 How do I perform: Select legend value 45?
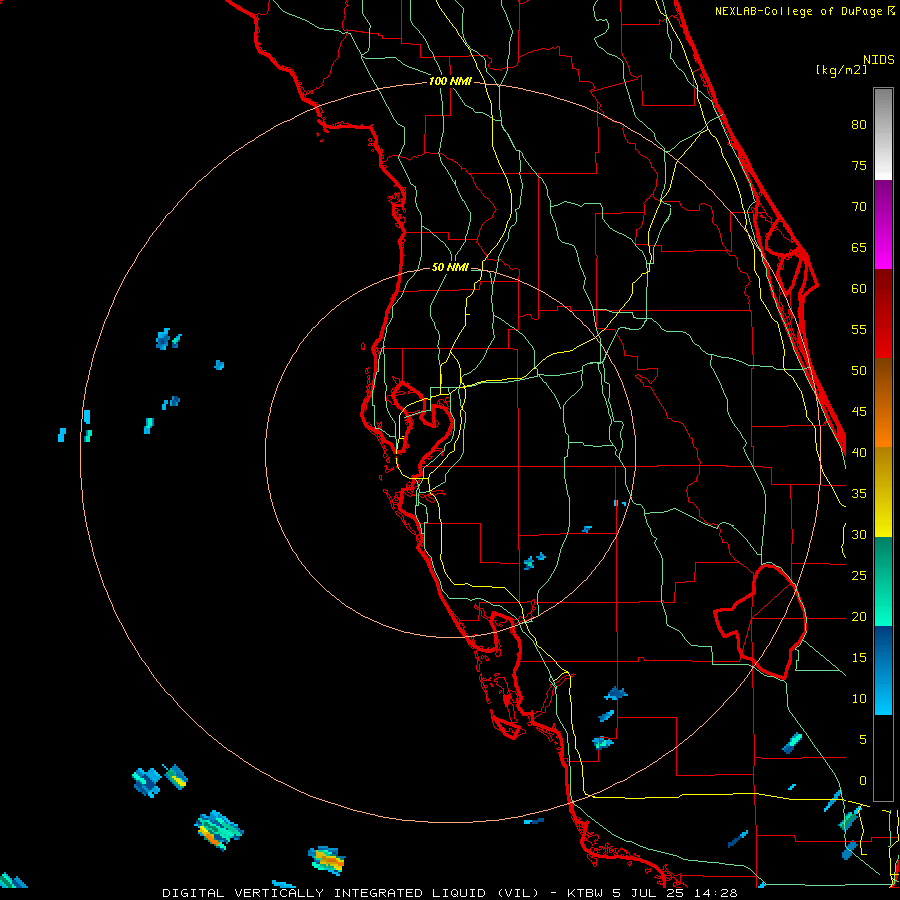coord(859,412)
